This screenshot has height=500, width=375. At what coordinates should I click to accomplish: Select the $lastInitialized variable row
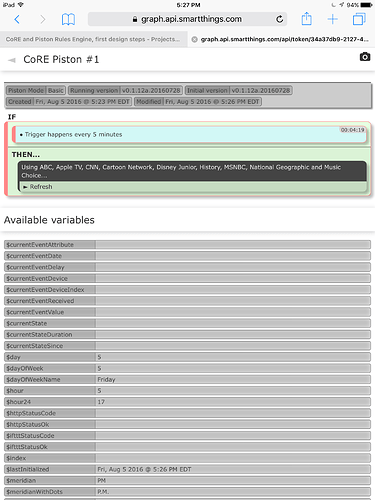(x=187, y=469)
